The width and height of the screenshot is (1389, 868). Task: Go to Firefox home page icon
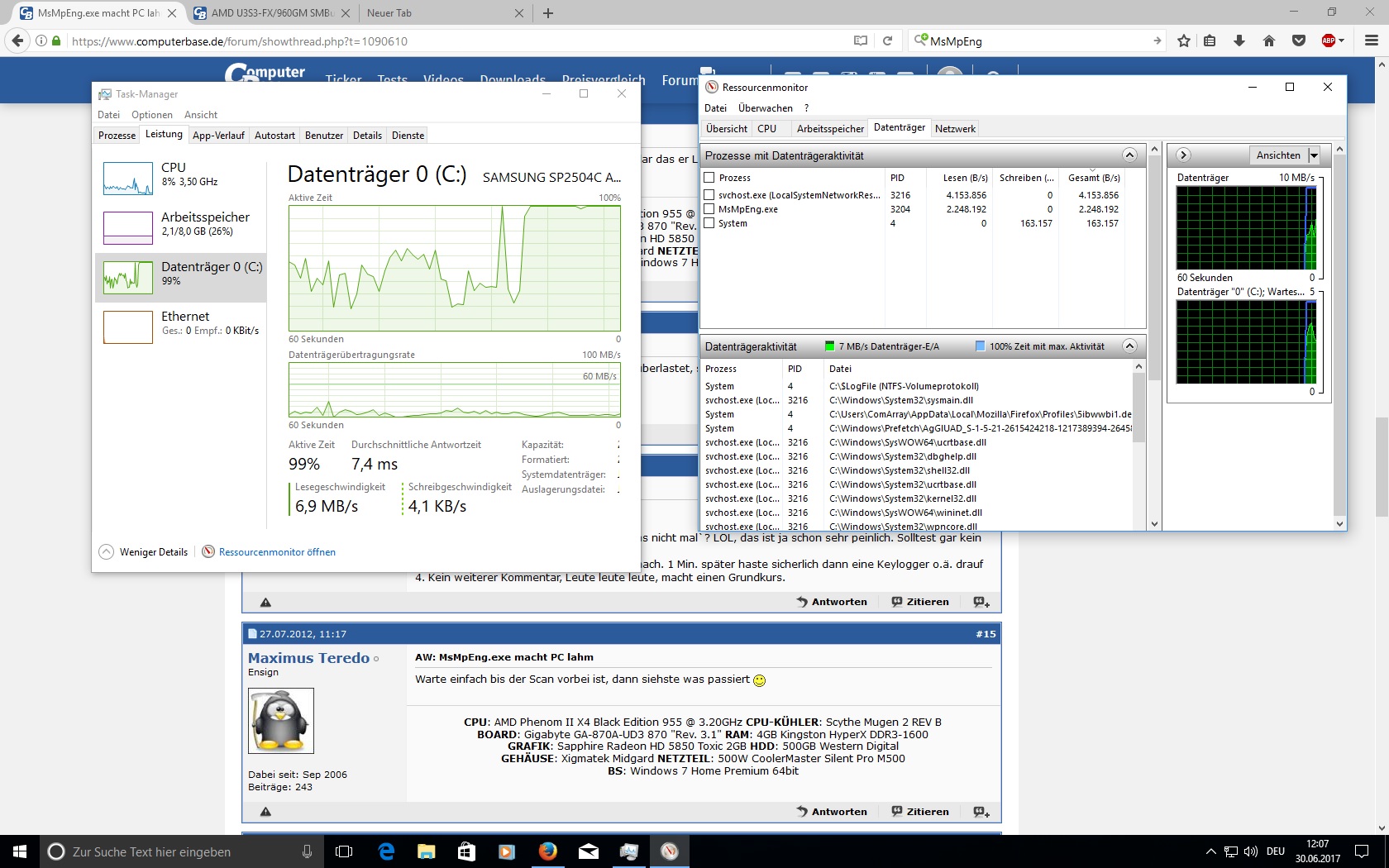click(x=1269, y=41)
